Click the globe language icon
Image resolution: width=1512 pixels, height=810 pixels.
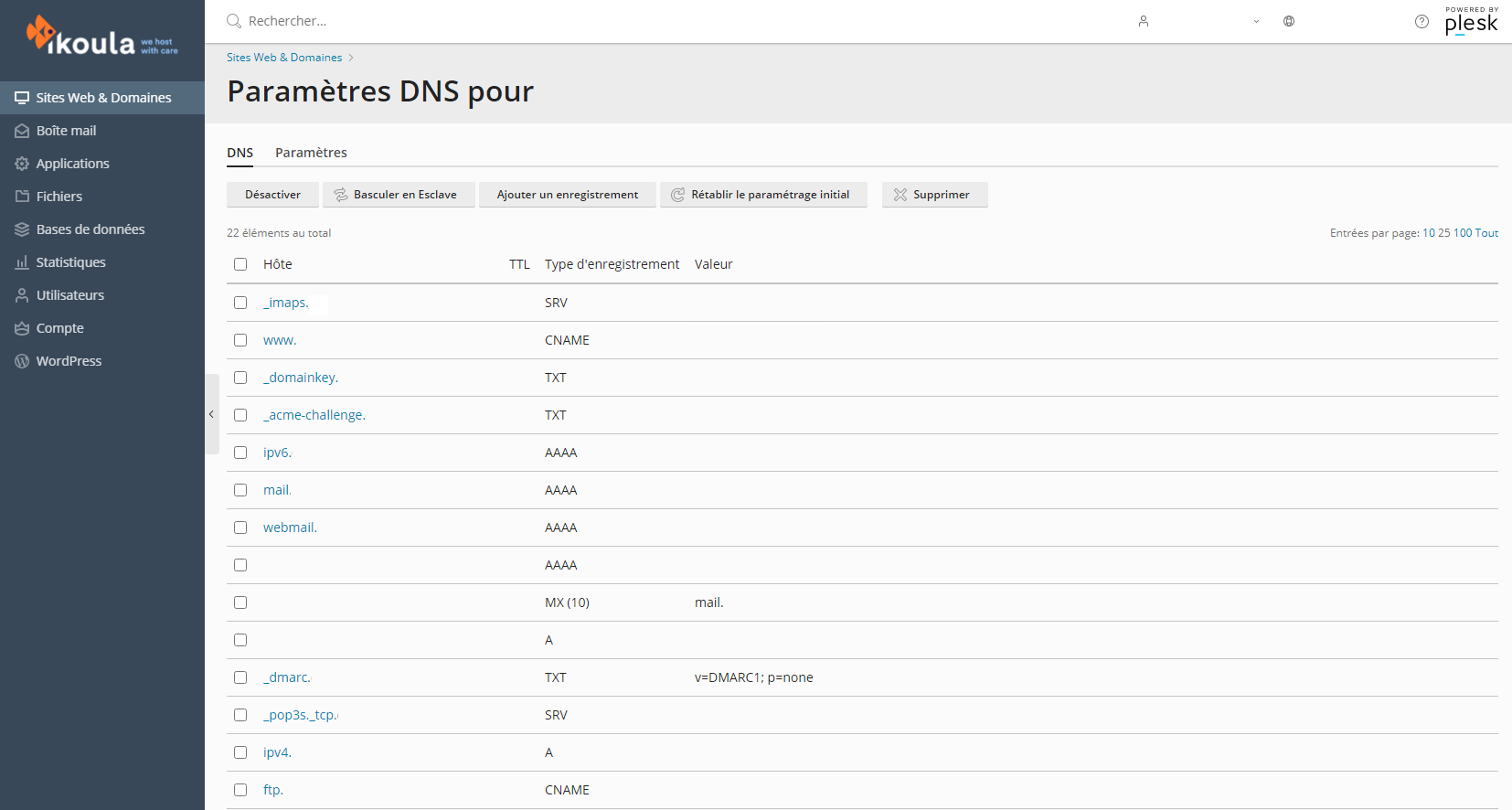(1289, 21)
